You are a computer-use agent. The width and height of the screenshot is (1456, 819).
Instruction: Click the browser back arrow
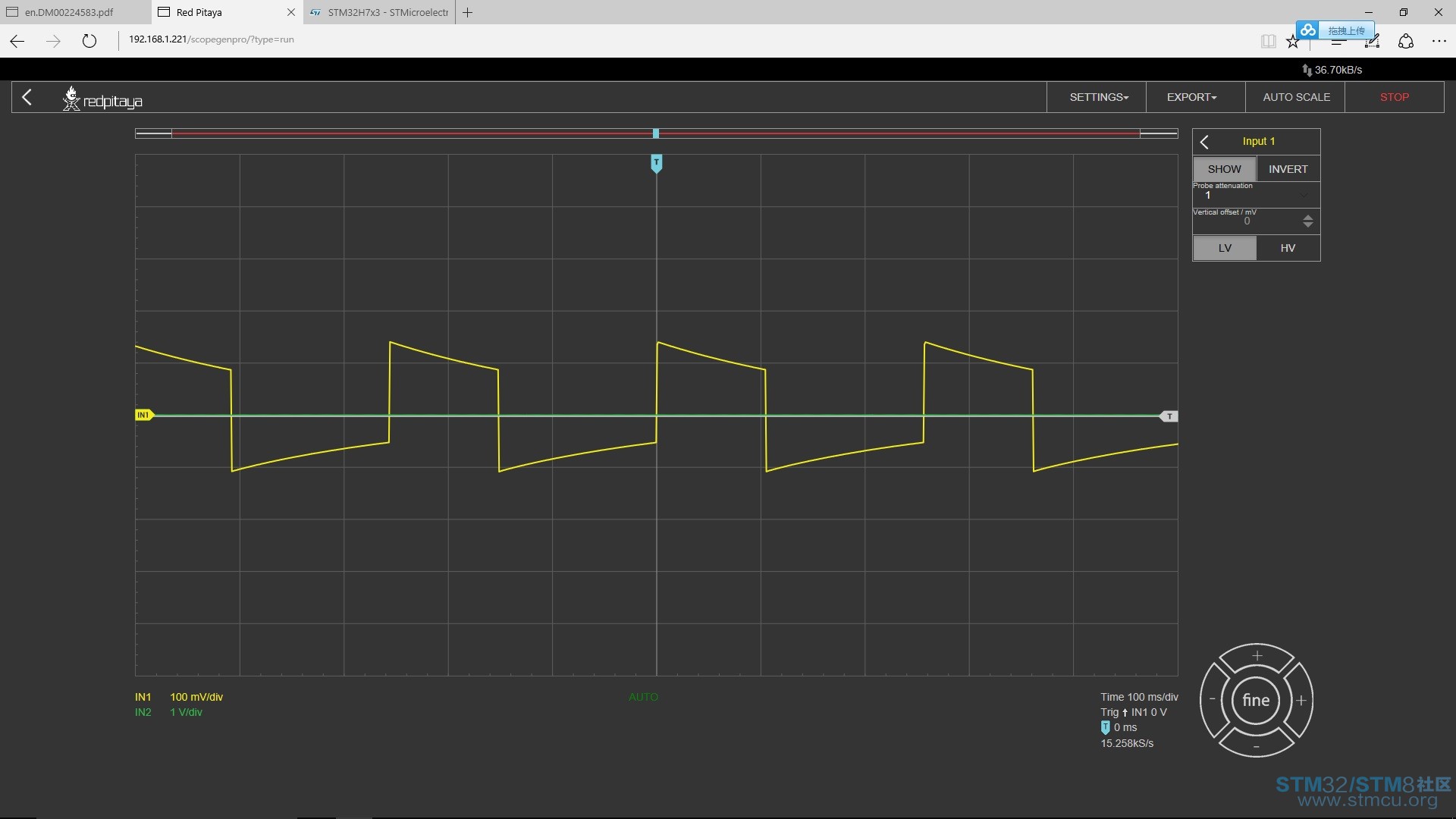point(17,41)
